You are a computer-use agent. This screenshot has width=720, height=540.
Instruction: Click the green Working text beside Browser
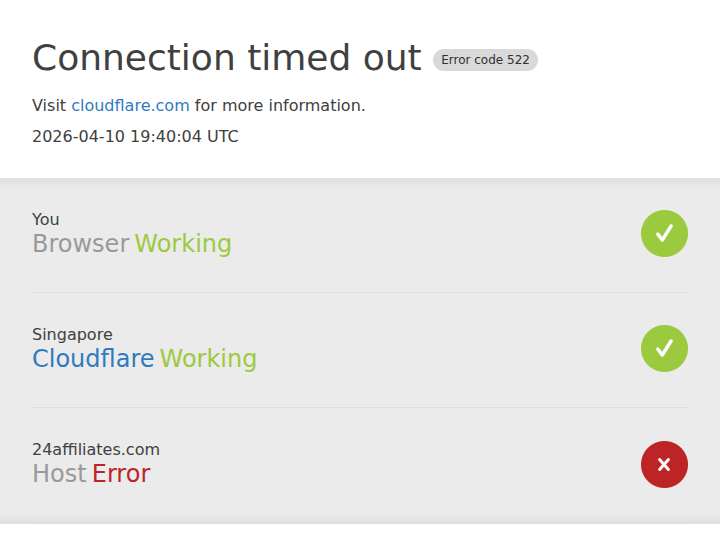tap(183, 244)
